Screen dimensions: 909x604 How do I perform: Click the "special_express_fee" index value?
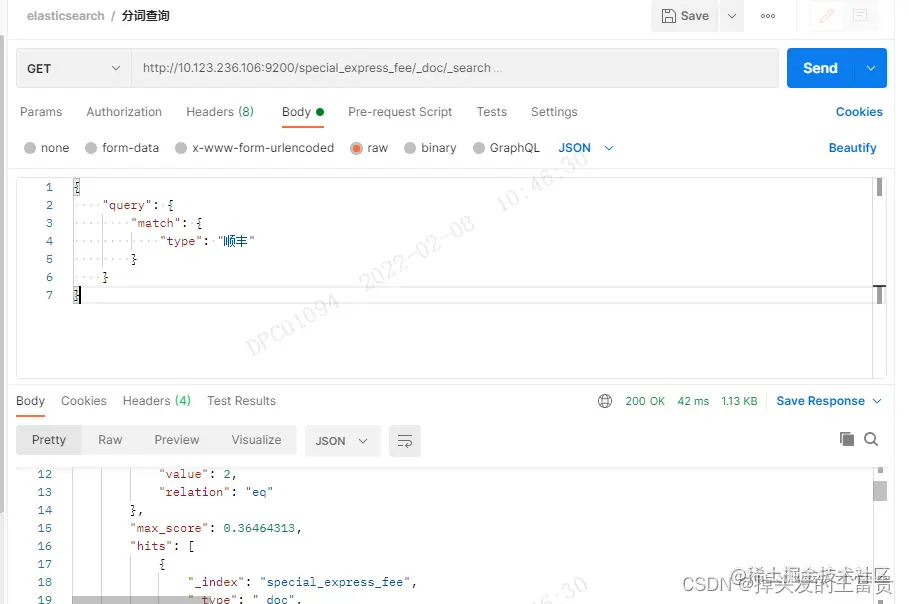[x=334, y=582]
